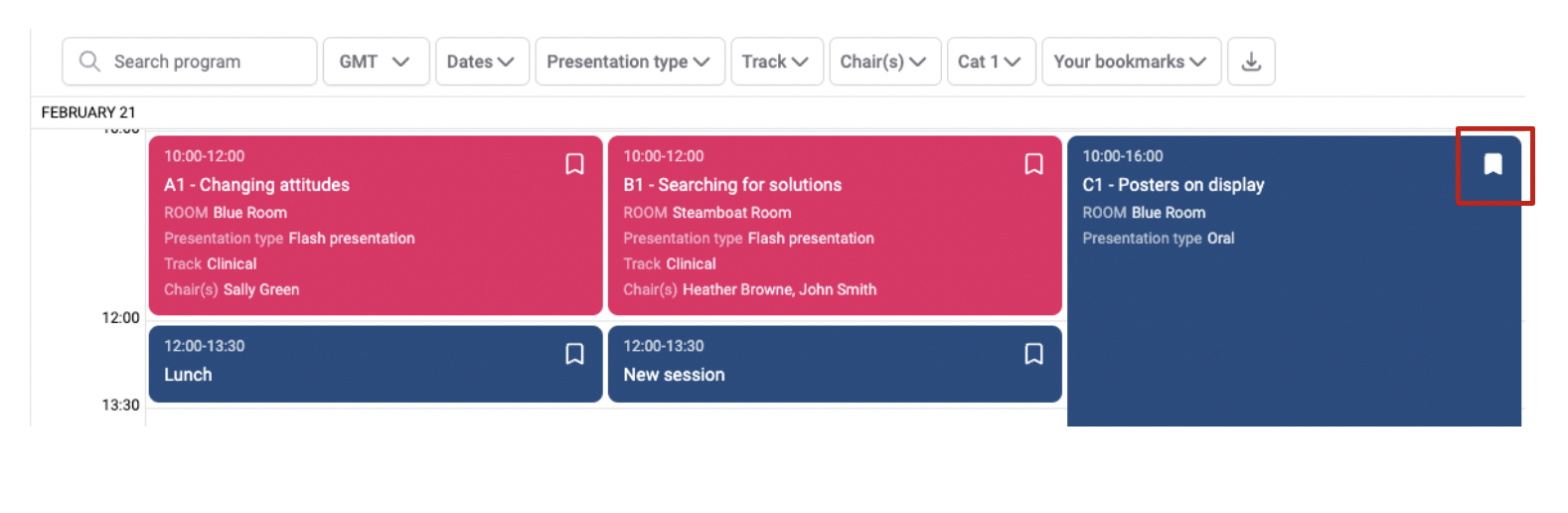Open the GMT timezone dropdown
Screen dimensions: 1568x513
376,62
